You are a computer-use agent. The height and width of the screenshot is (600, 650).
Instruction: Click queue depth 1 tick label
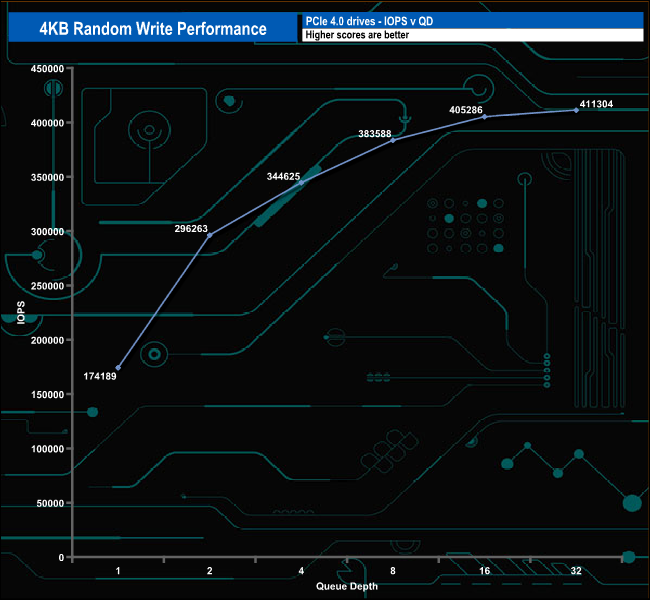118,571
